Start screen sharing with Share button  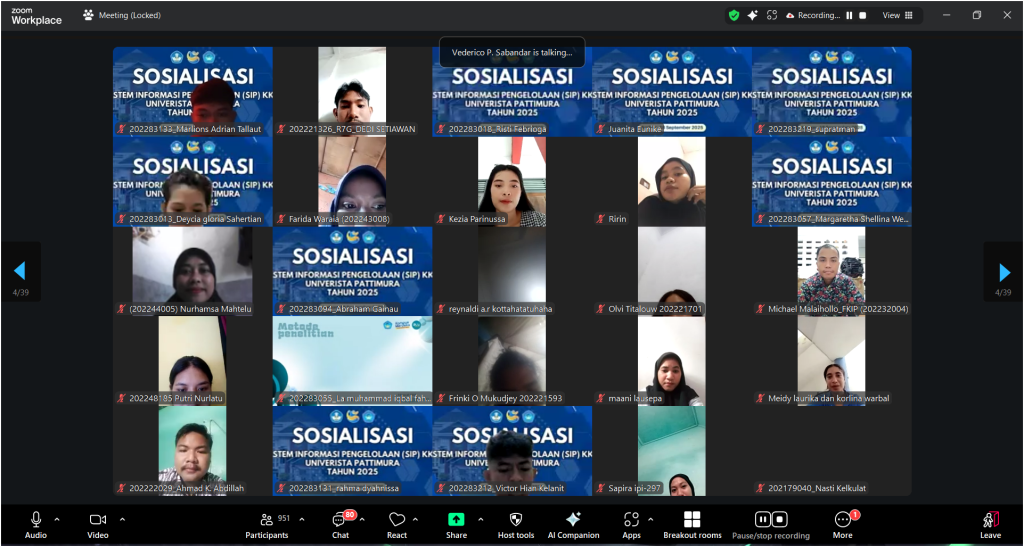456,522
